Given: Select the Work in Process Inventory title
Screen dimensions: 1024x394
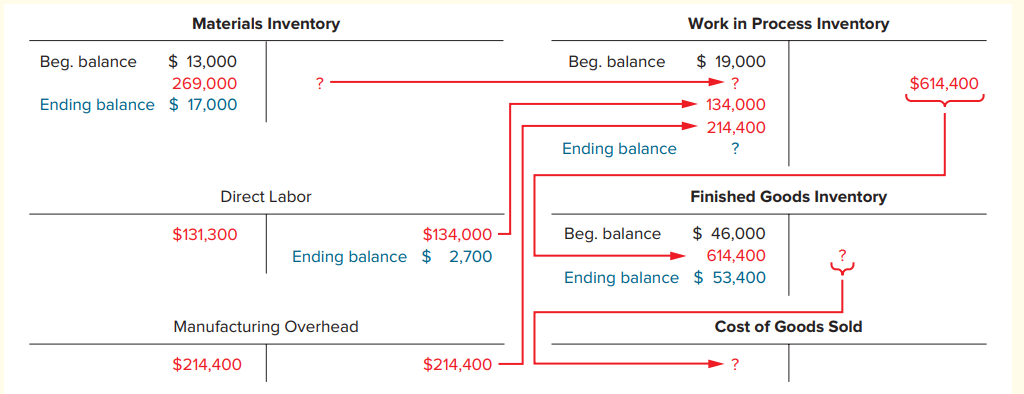Looking at the screenshot, I should pos(788,24).
